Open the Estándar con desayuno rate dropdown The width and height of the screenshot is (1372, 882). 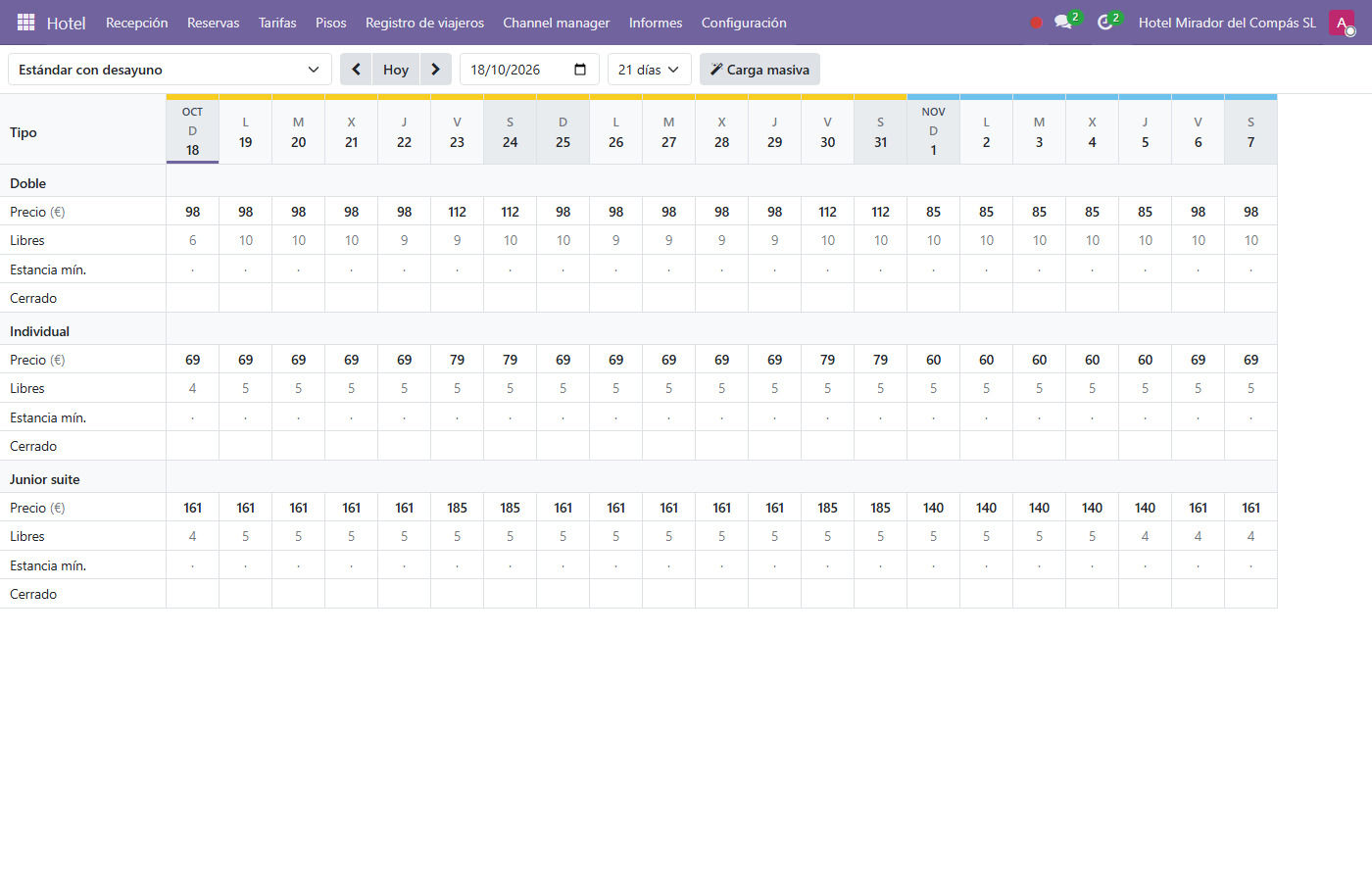pos(170,70)
